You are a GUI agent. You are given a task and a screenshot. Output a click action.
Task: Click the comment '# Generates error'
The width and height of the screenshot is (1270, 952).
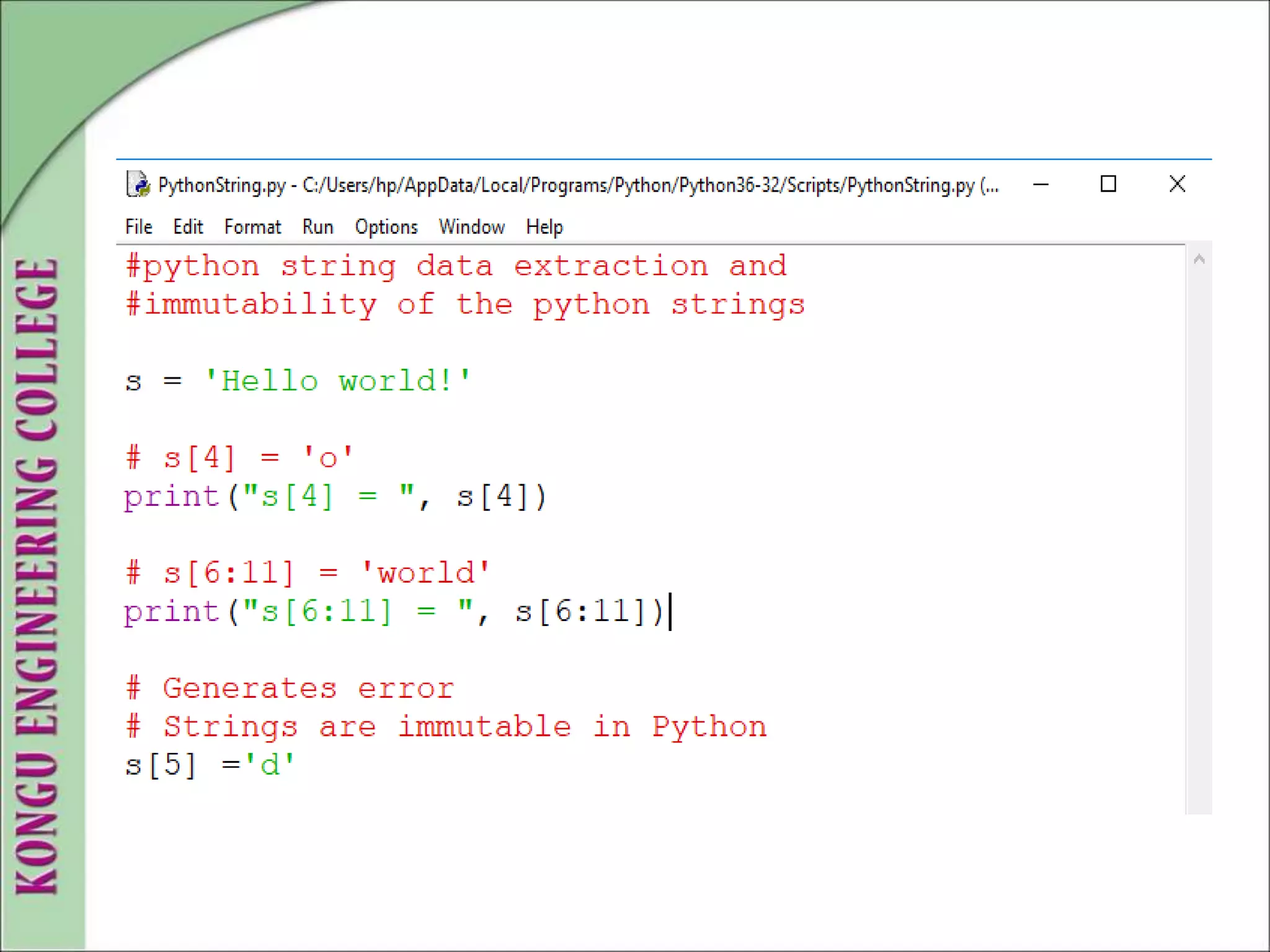290,689
